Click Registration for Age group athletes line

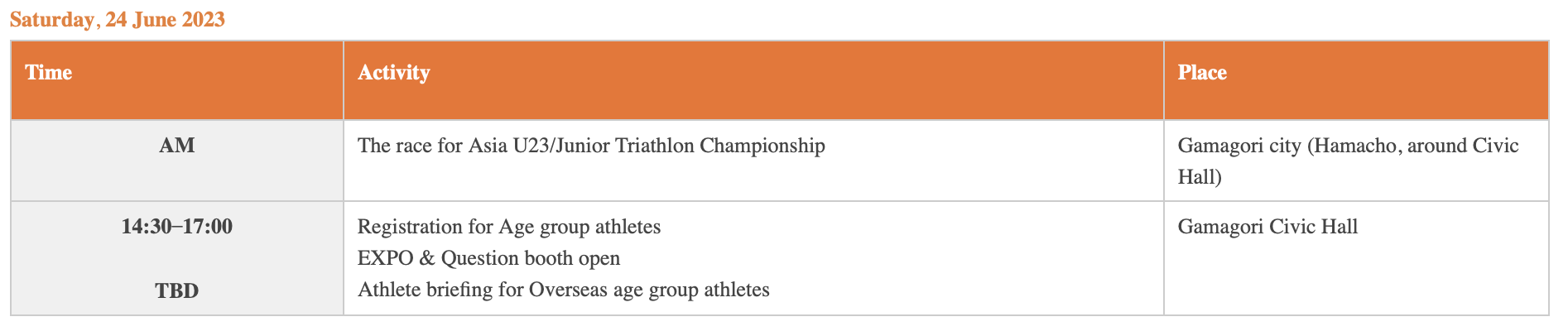[508, 226]
